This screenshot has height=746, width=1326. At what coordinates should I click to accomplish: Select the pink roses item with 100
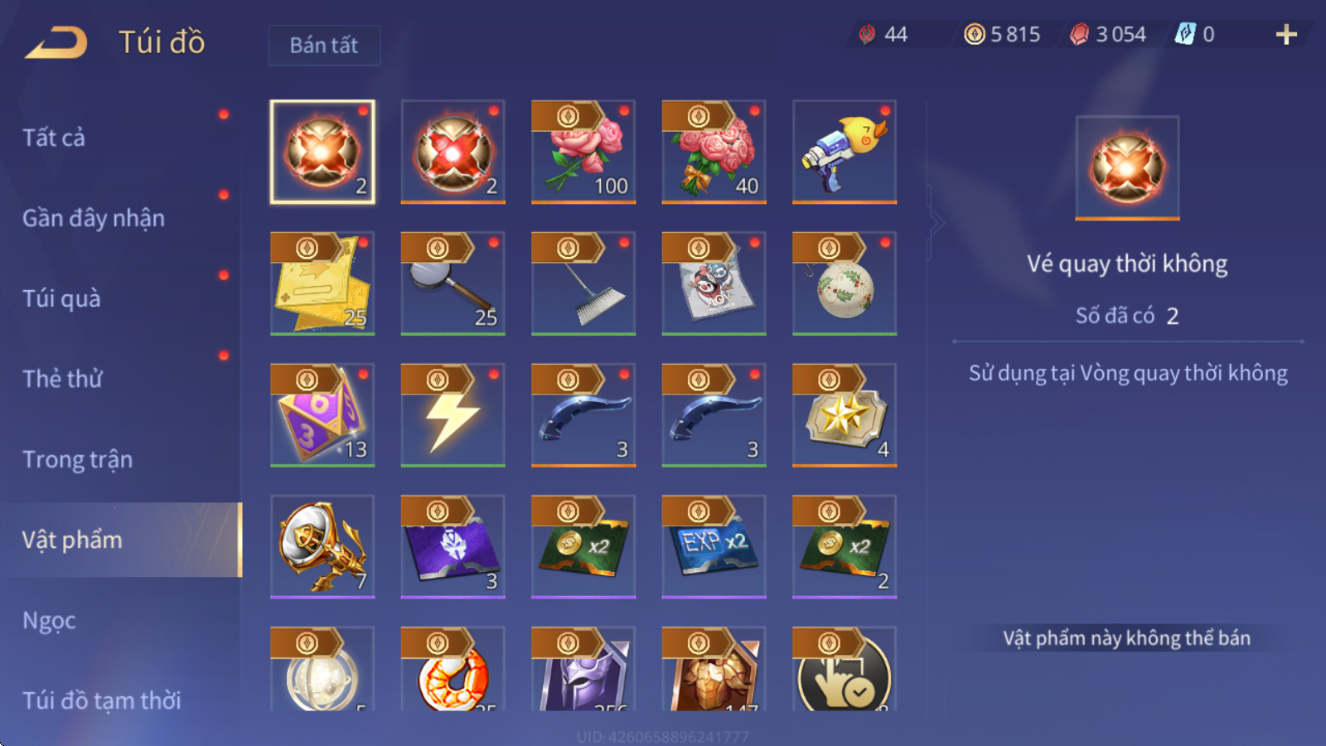coord(583,152)
